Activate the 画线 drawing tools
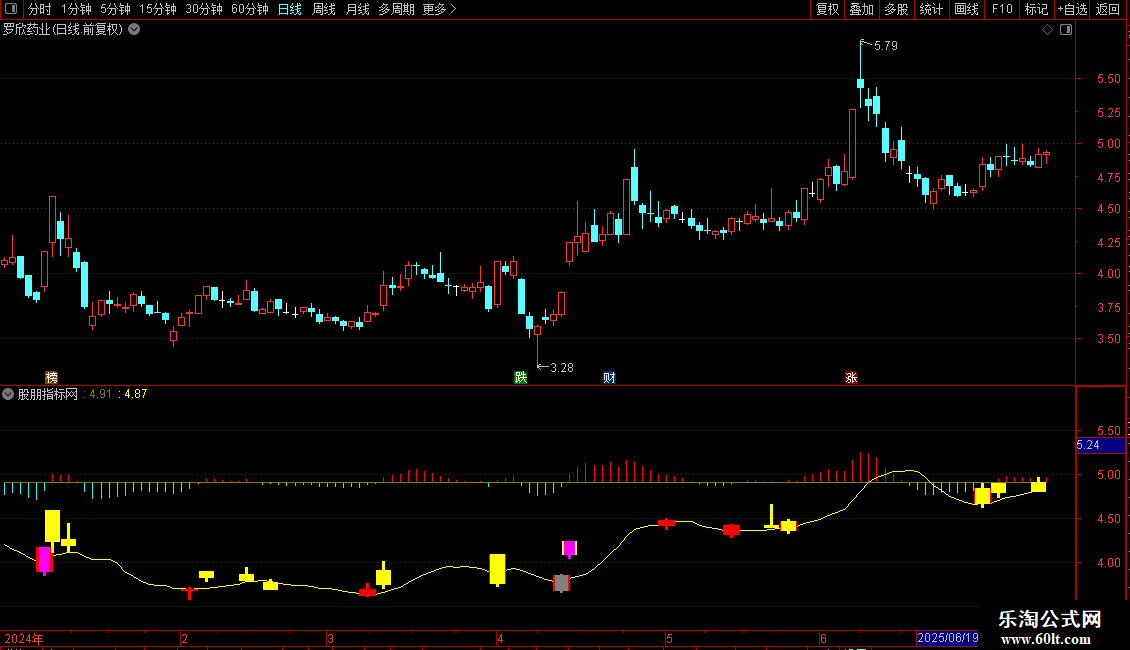The height and width of the screenshot is (650, 1130). (x=966, y=9)
